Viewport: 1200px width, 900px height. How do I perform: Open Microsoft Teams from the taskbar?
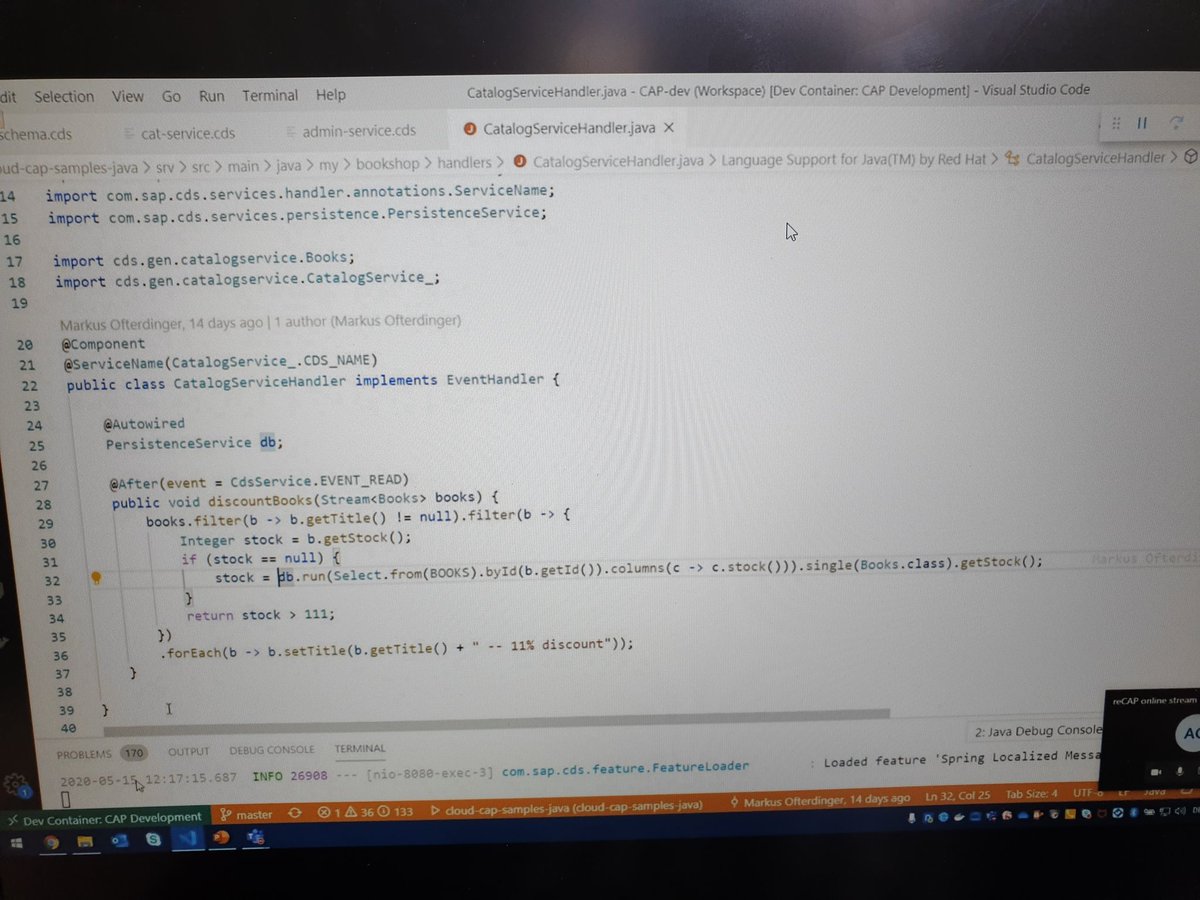coord(255,836)
